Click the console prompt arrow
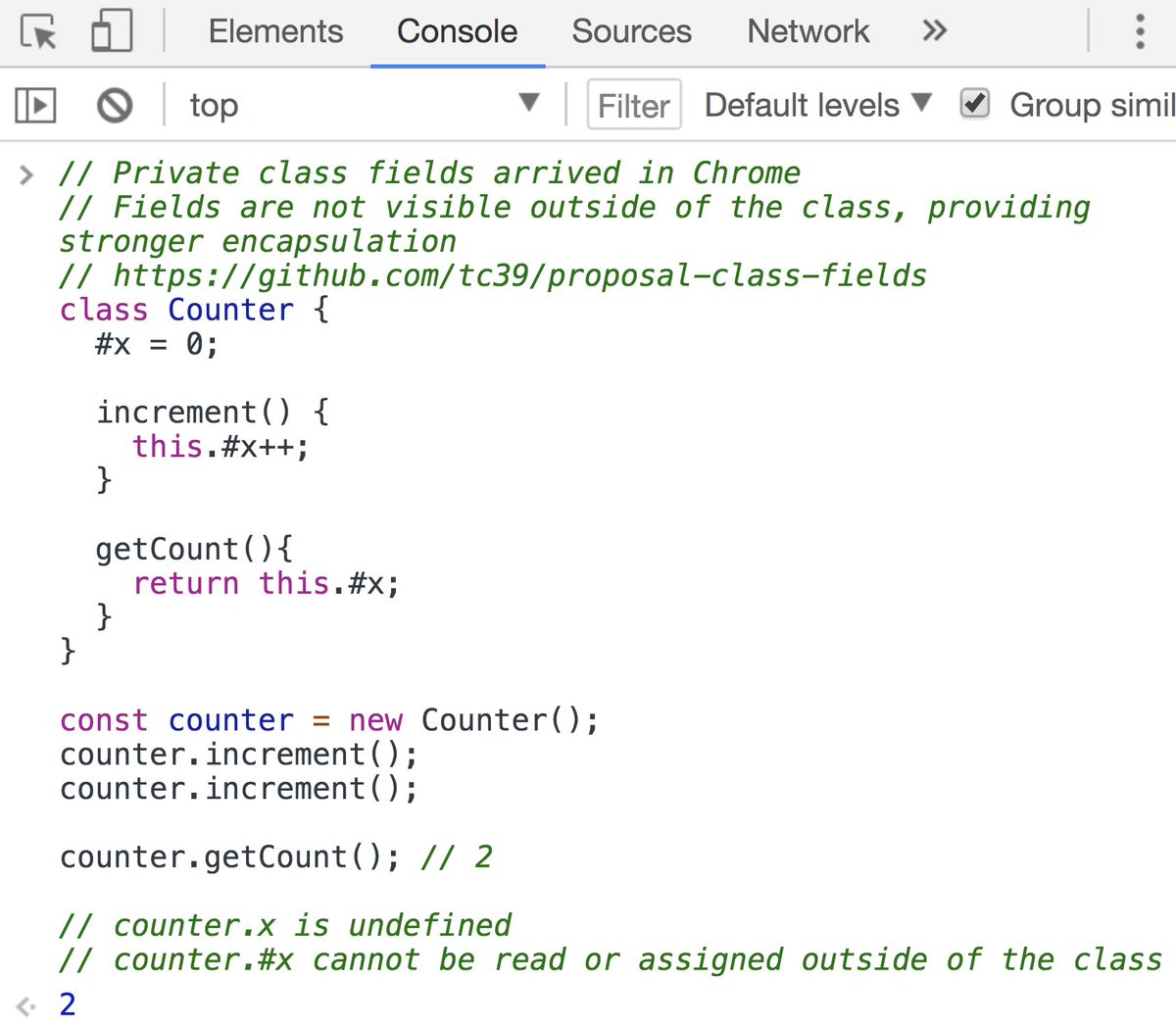1176x1026 pixels. click(25, 173)
